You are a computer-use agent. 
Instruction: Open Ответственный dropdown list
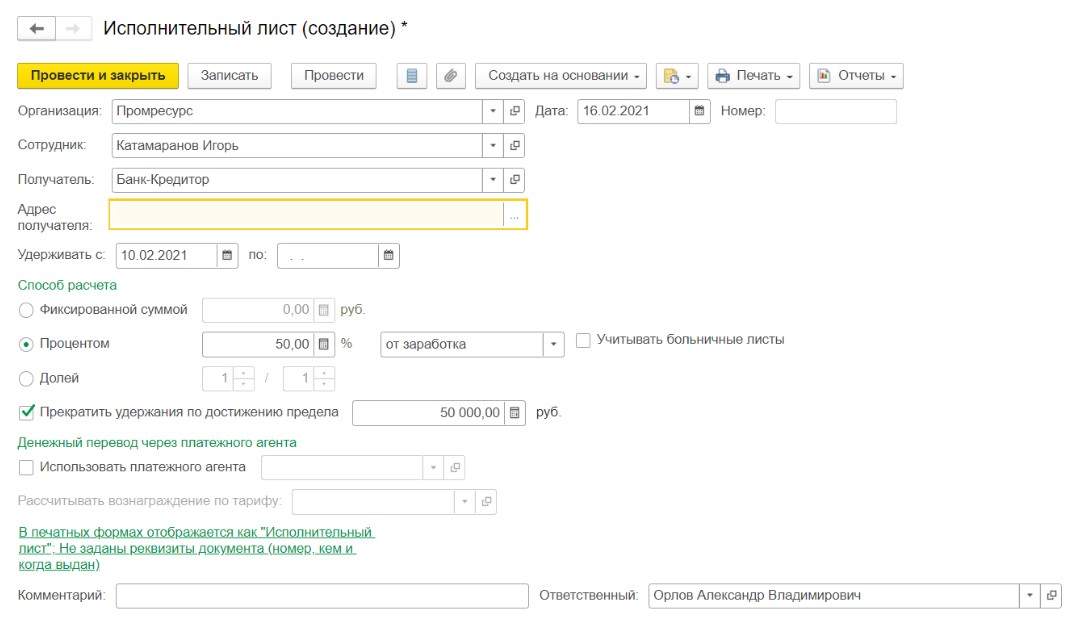click(1029, 596)
